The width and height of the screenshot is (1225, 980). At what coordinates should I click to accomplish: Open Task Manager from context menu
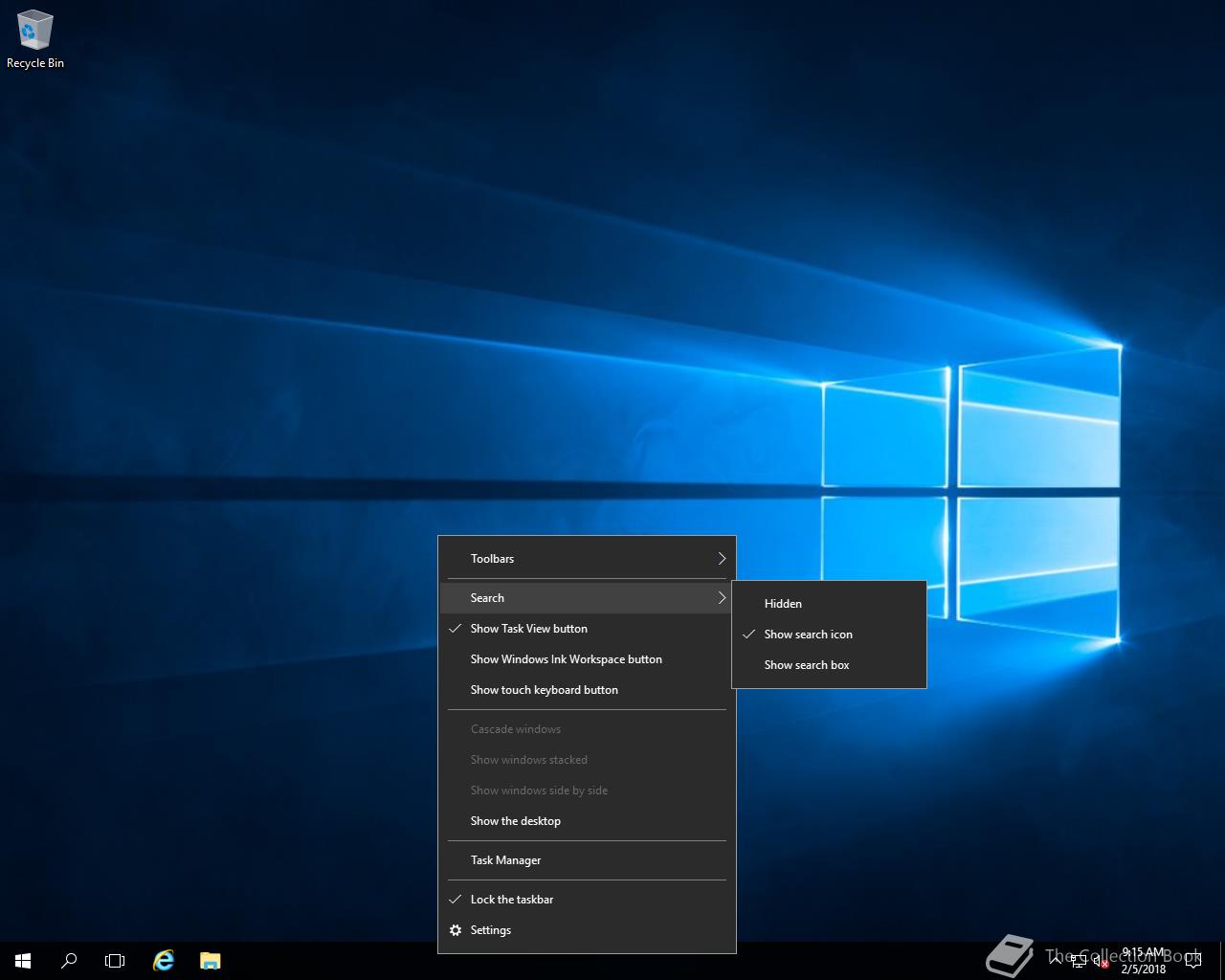[587, 860]
